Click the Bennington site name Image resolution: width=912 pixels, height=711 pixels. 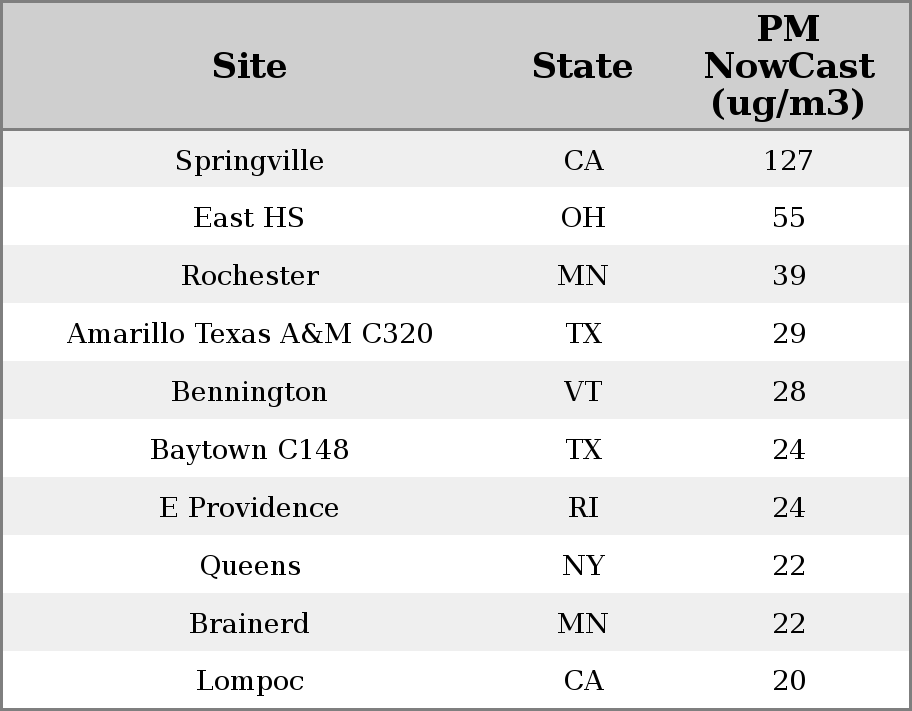coord(249,392)
